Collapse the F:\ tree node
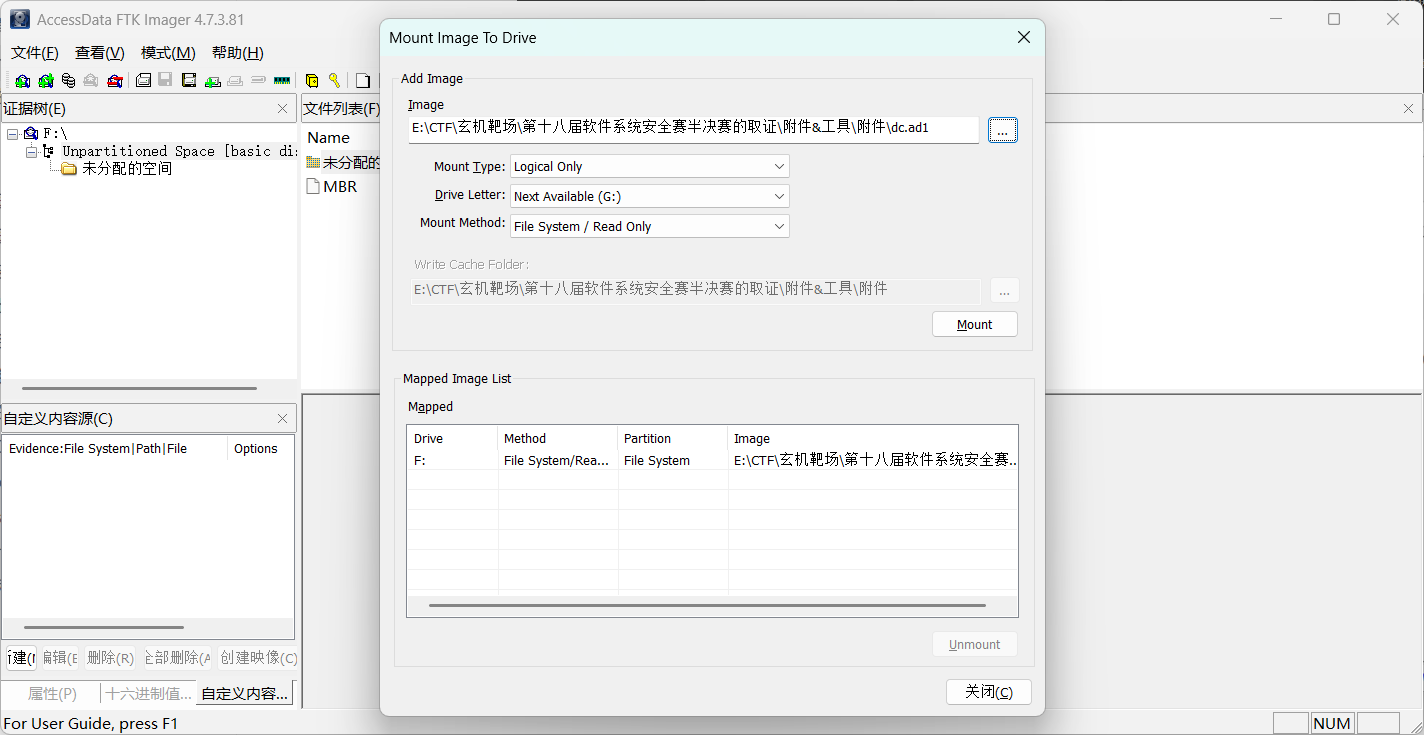The image size is (1424, 735). (x=12, y=133)
